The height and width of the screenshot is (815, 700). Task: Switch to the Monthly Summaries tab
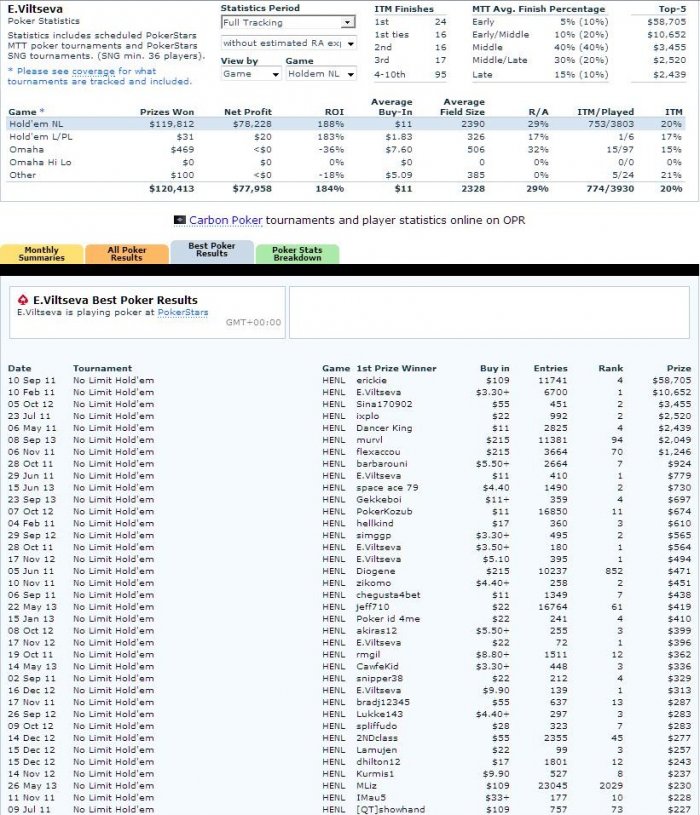(42, 254)
